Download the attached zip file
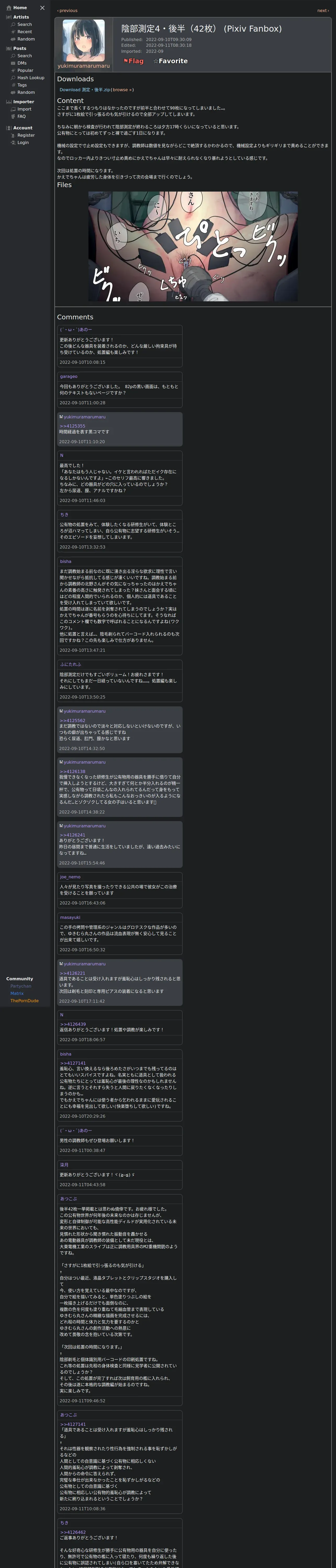The image size is (336, 1568). pos(85,89)
